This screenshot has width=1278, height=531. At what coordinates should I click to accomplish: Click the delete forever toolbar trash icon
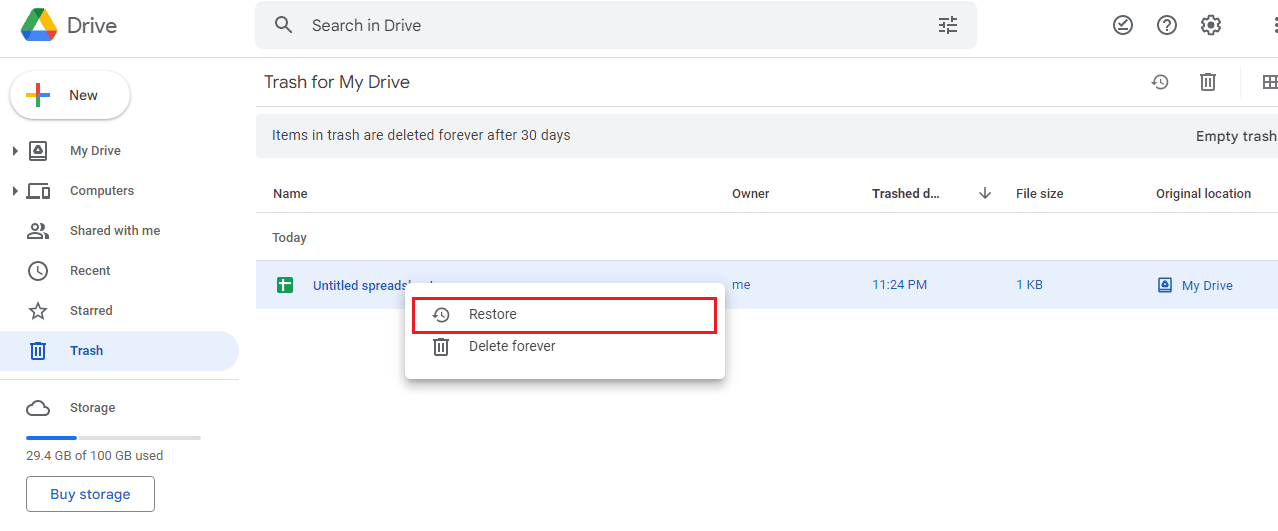[x=1208, y=82]
